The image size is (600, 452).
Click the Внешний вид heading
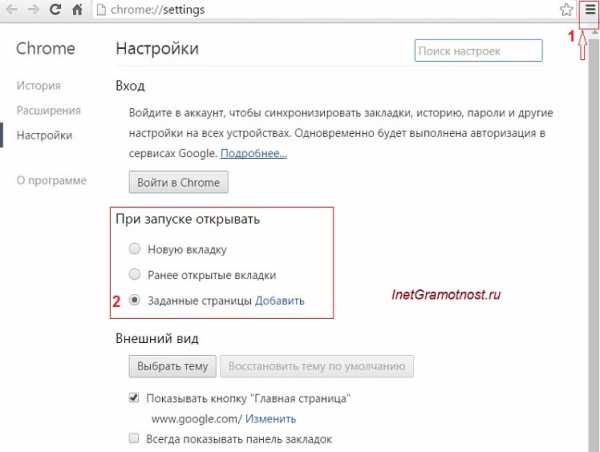pos(157,338)
